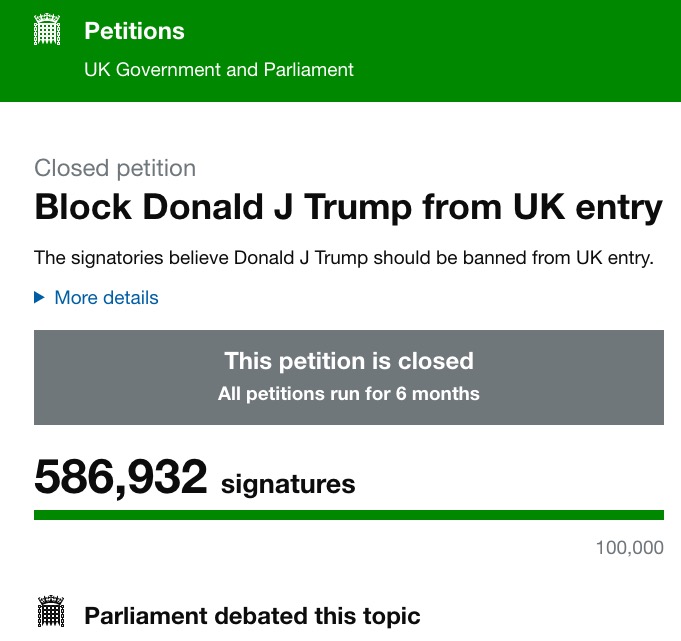Click the green signature progress bar

[x=349, y=515]
